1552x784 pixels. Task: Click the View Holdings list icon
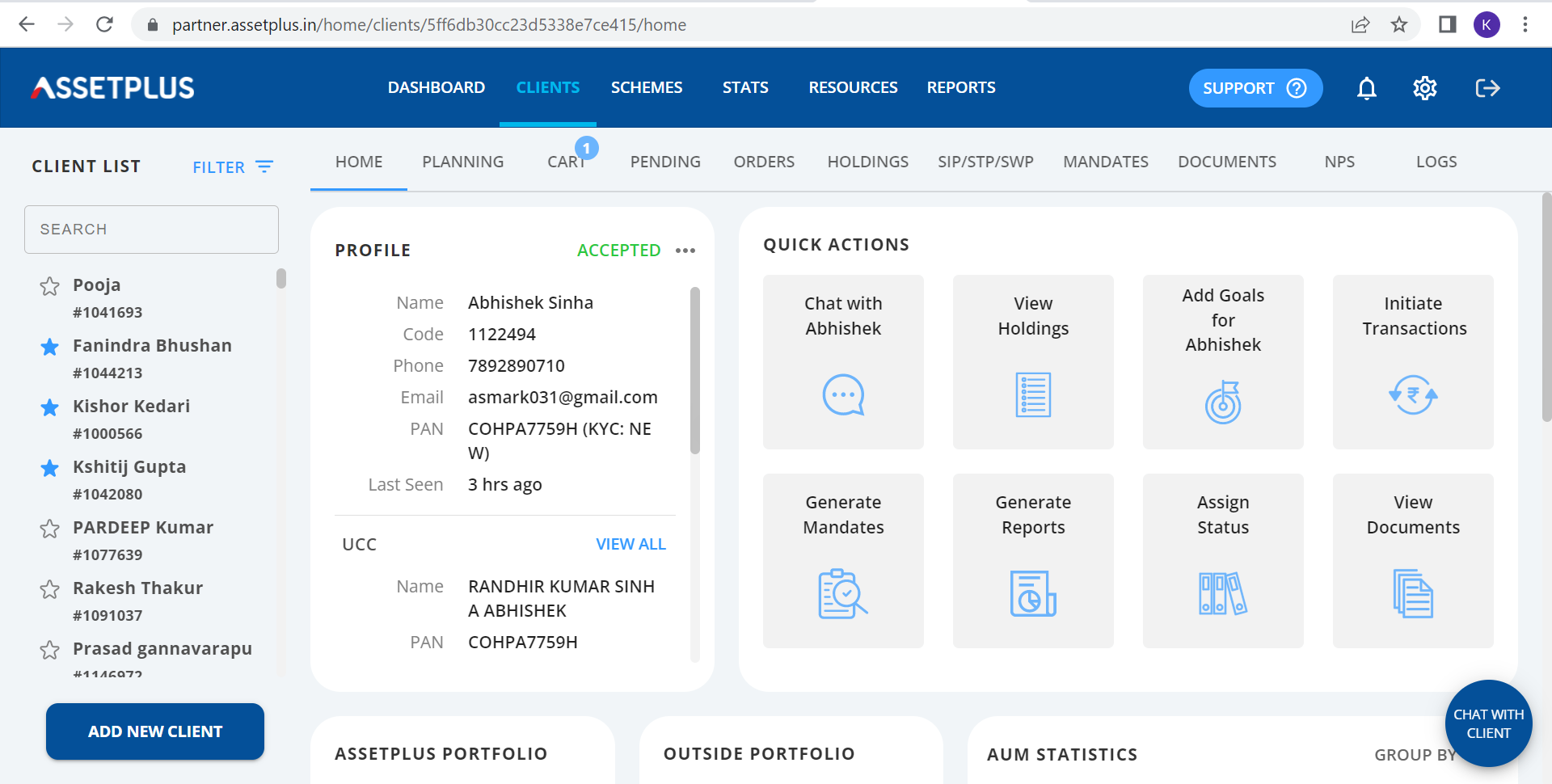pos(1033,394)
